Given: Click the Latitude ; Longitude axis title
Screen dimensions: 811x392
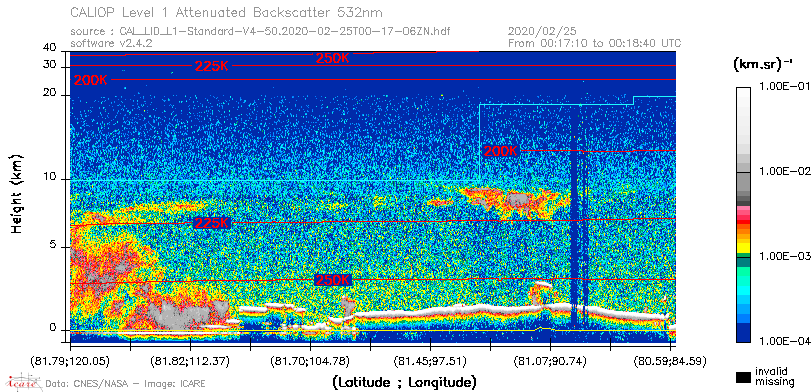Looking at the screenshot, I should point(404,382).
